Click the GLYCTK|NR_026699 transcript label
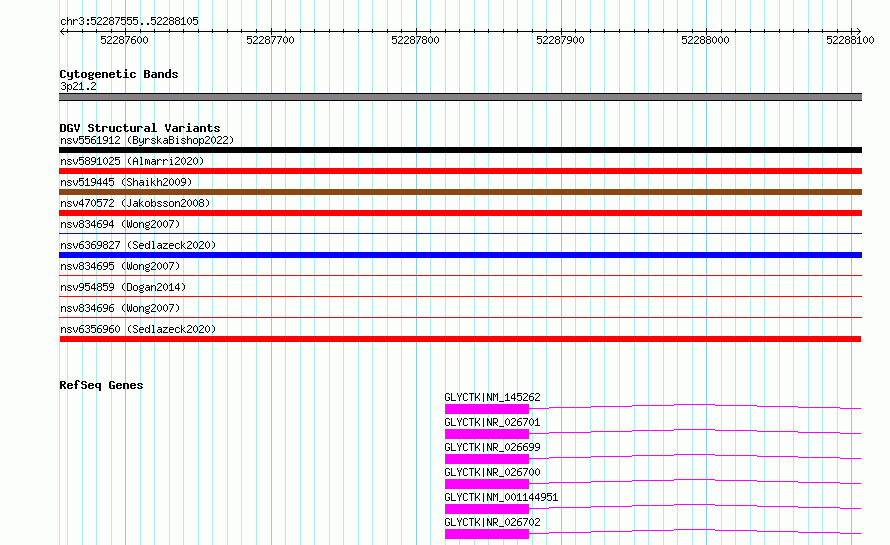The image size is (890, 545). [492, 447]
